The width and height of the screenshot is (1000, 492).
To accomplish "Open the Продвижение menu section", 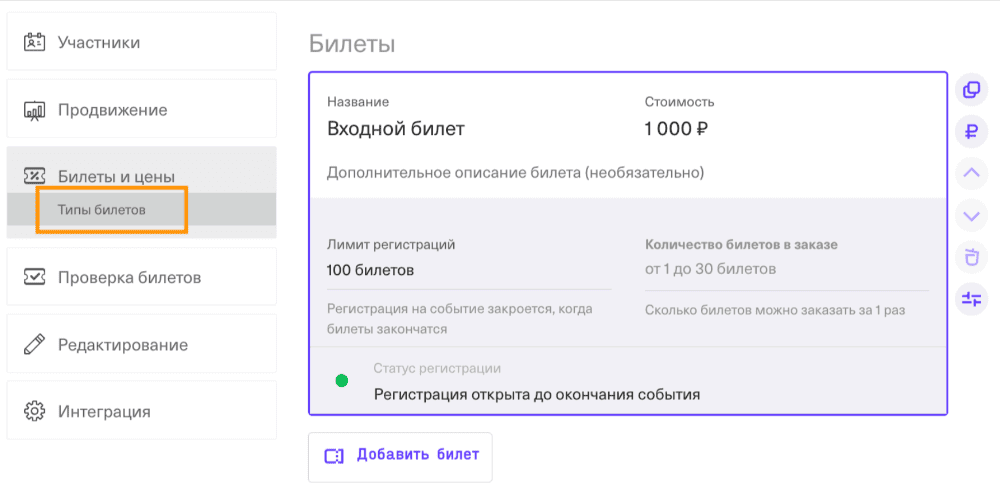I will pos(142,110).
